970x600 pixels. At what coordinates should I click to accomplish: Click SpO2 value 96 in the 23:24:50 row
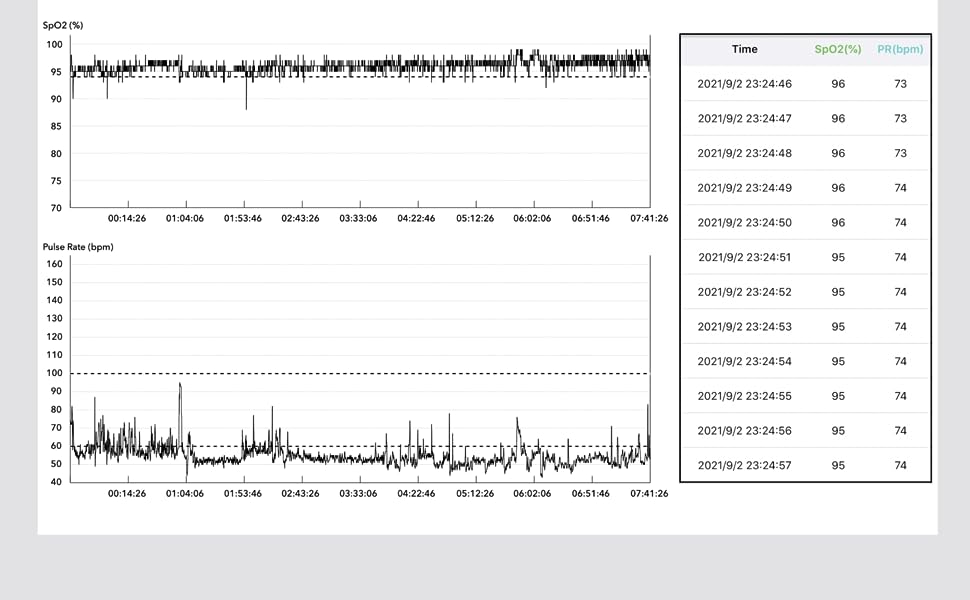(838, 222)
